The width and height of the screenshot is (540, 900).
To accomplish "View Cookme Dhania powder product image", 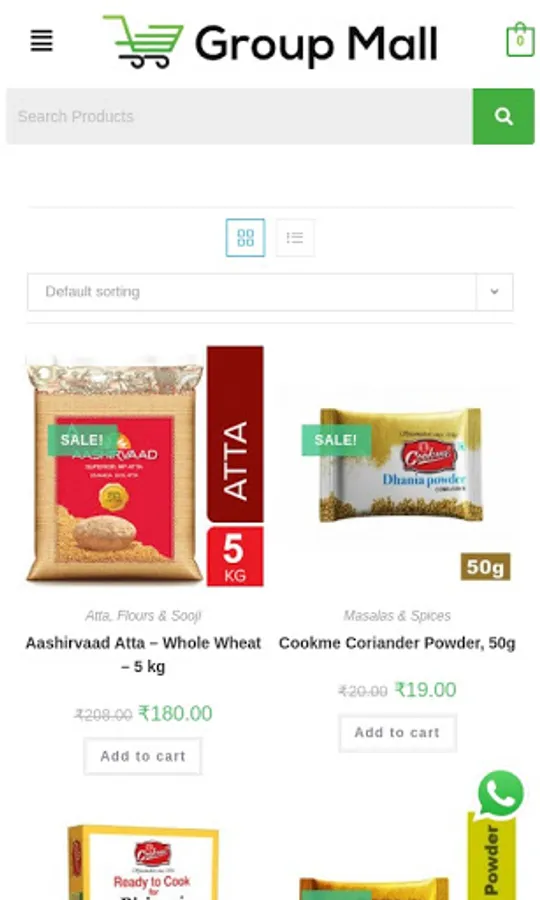I will [397, 466].
